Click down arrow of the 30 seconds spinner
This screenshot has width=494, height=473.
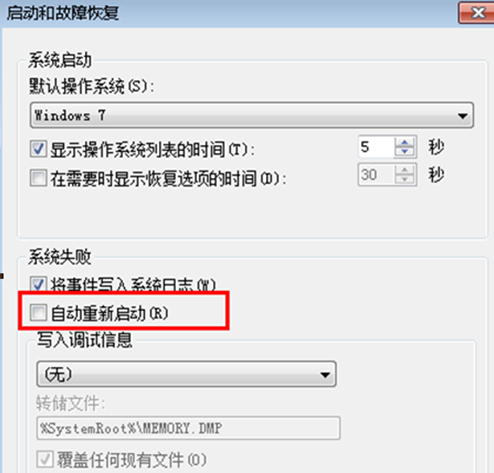[405, 179]
